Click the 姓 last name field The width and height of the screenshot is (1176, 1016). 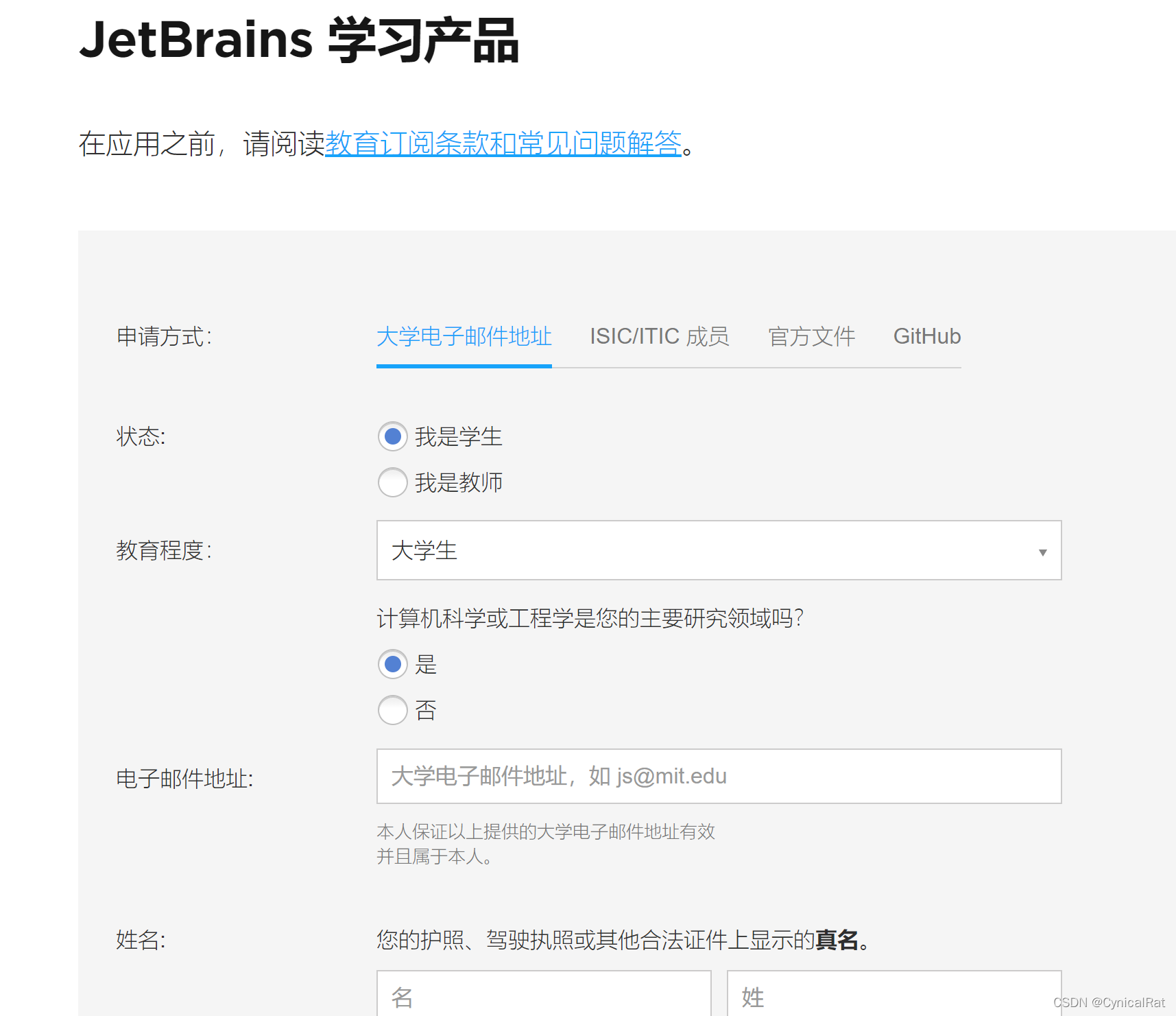(x=894, y=993)
